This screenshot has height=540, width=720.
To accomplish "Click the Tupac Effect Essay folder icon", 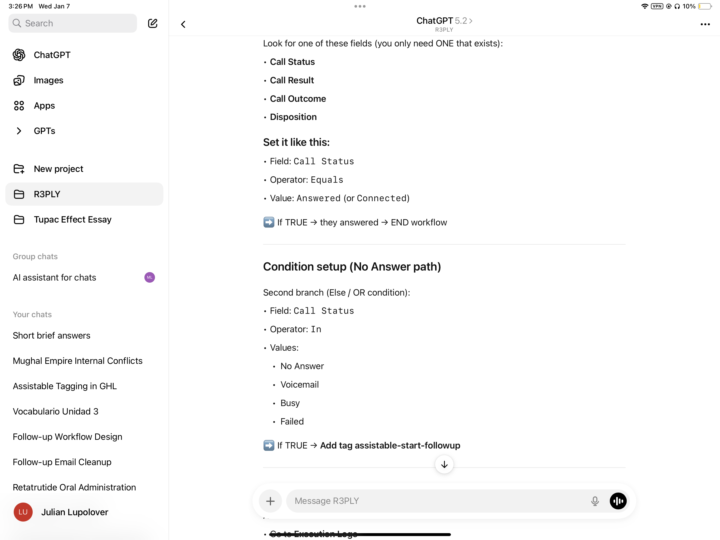I will click(19, 219).
